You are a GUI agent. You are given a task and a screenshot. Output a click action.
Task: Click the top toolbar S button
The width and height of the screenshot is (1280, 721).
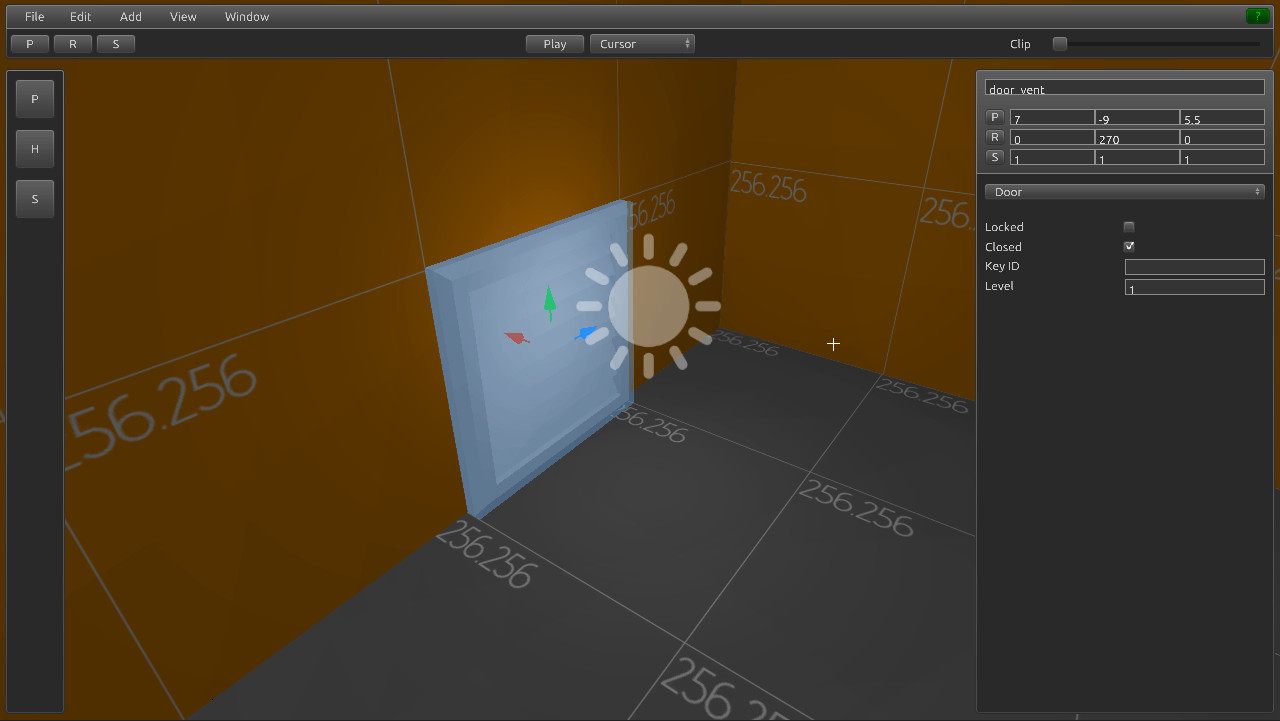(116, 44)
